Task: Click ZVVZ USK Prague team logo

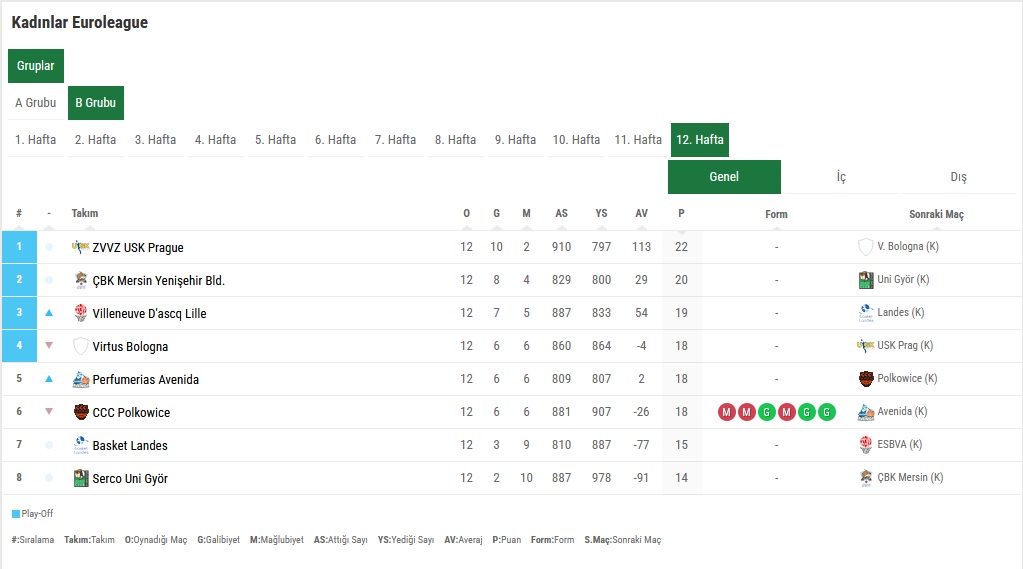Action: click(81, 247)
